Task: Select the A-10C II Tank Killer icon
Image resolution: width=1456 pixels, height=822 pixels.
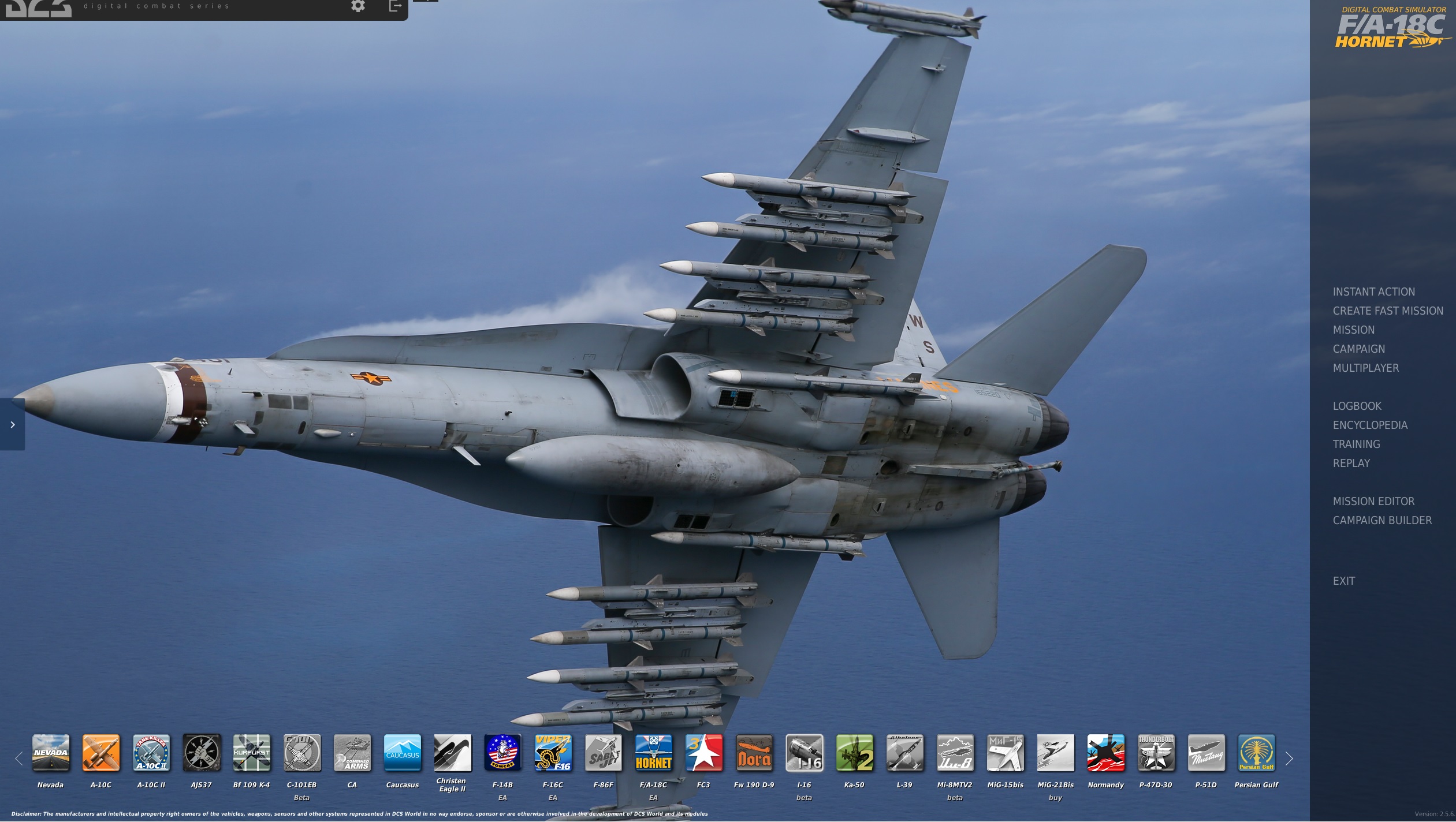Action: click(151, 753)
